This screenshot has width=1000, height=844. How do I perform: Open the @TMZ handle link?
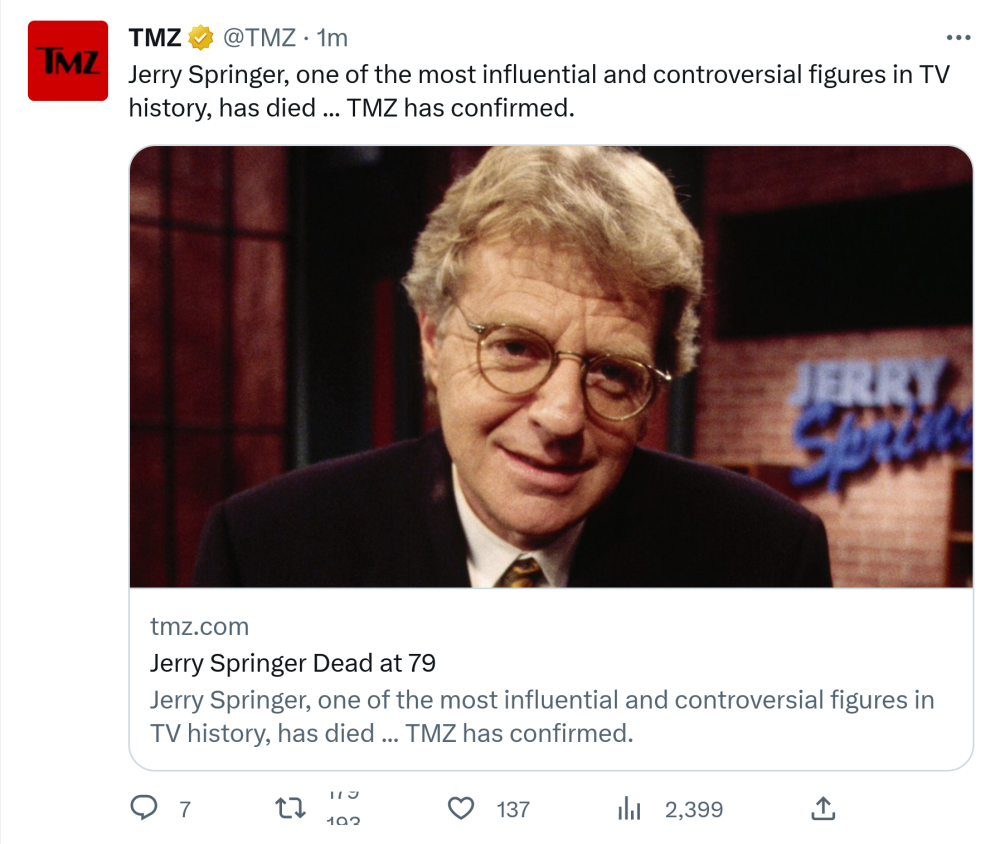pos(258,38)
